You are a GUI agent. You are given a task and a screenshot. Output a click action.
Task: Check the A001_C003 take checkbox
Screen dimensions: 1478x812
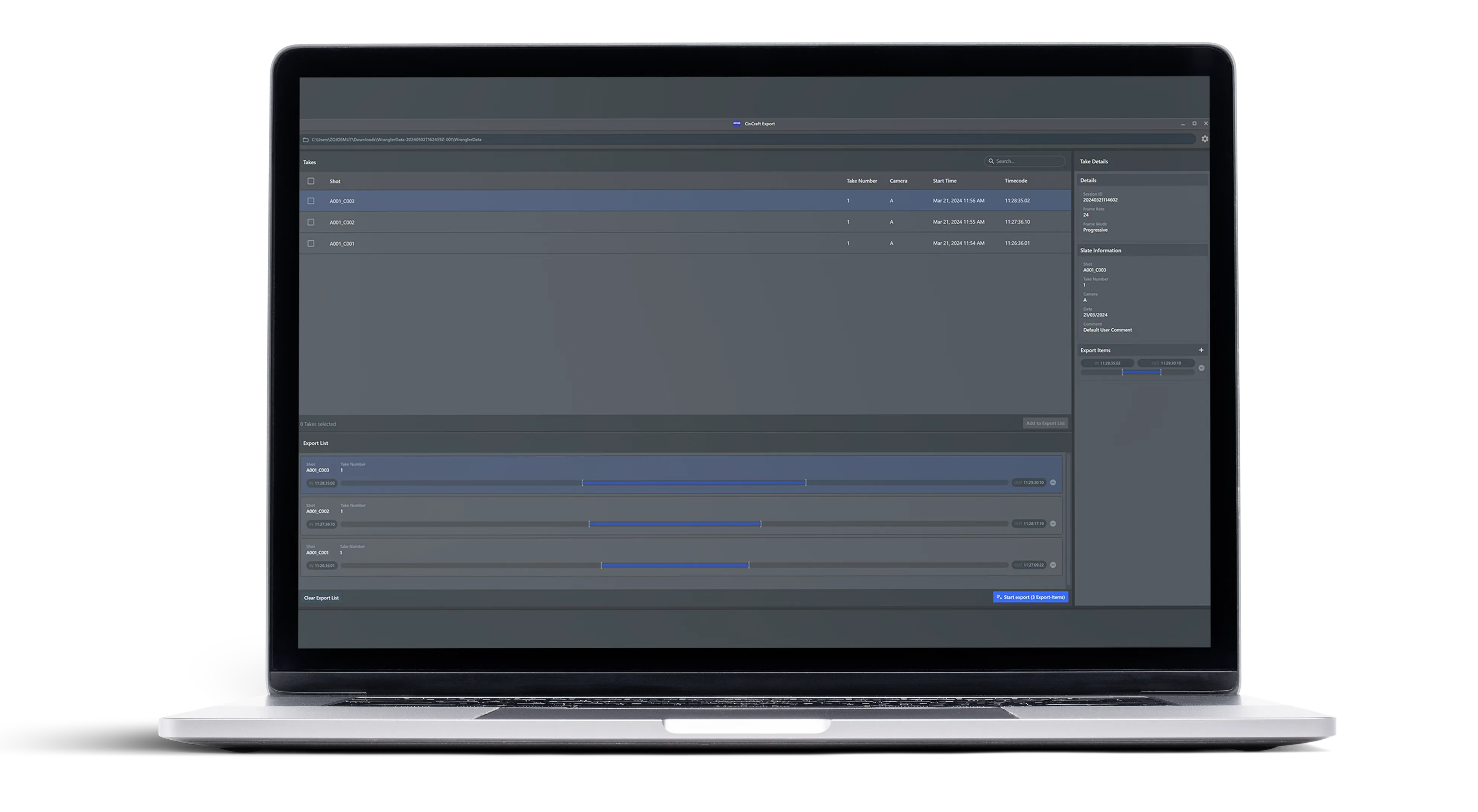tap(311, 201)
